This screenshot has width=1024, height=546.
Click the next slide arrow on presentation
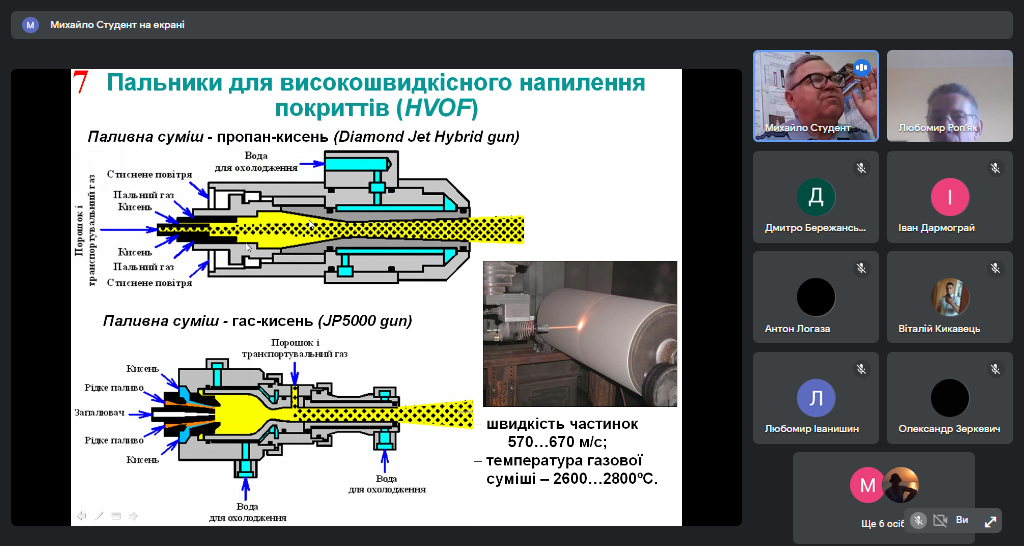pyautogui.click(x=133, y=516)
